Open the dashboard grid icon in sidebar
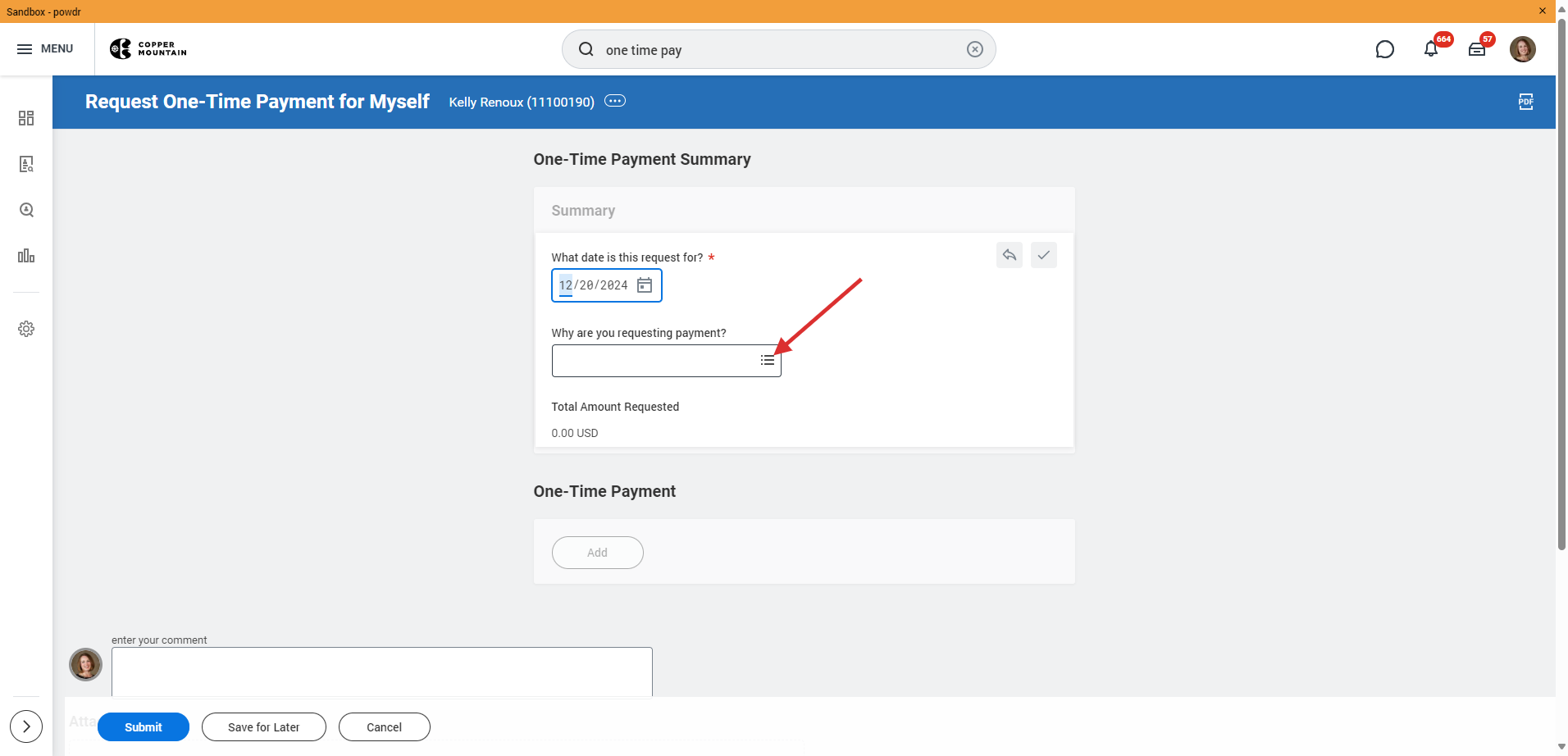Image resolution: width=1568 pixels, height=756 pixels. coord(26,118)
